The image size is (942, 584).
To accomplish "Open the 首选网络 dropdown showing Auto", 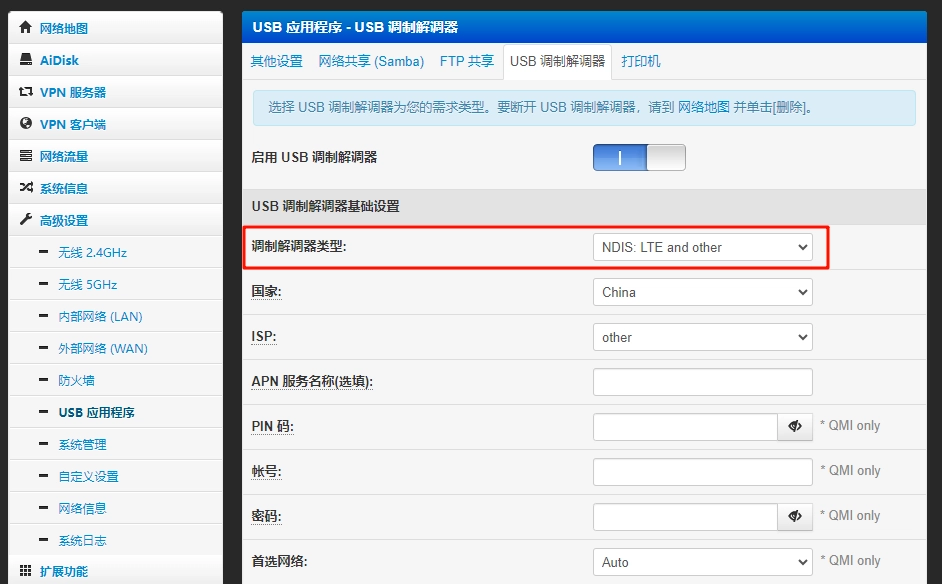I will pos(703,561).
